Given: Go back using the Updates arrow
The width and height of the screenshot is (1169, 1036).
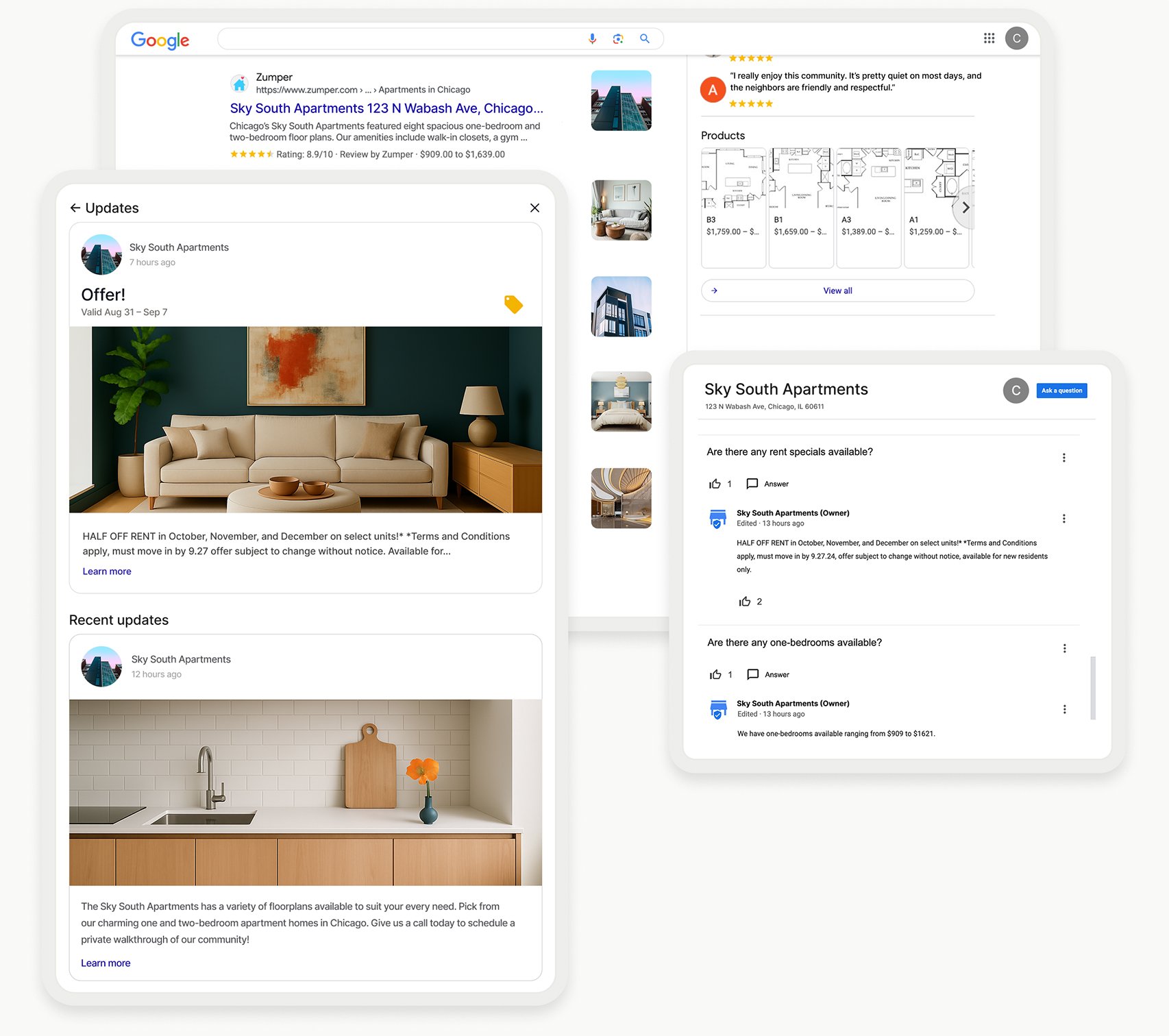Looking at the screenshot, I should [75, 208].
